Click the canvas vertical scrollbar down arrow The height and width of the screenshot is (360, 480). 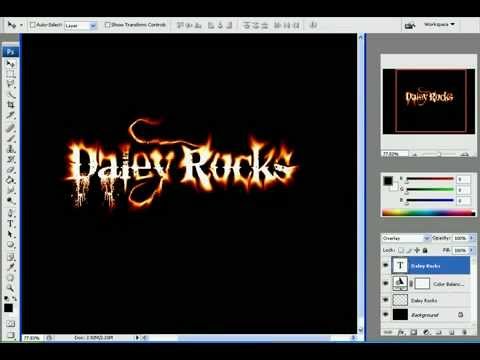click(x=360, y=330)
